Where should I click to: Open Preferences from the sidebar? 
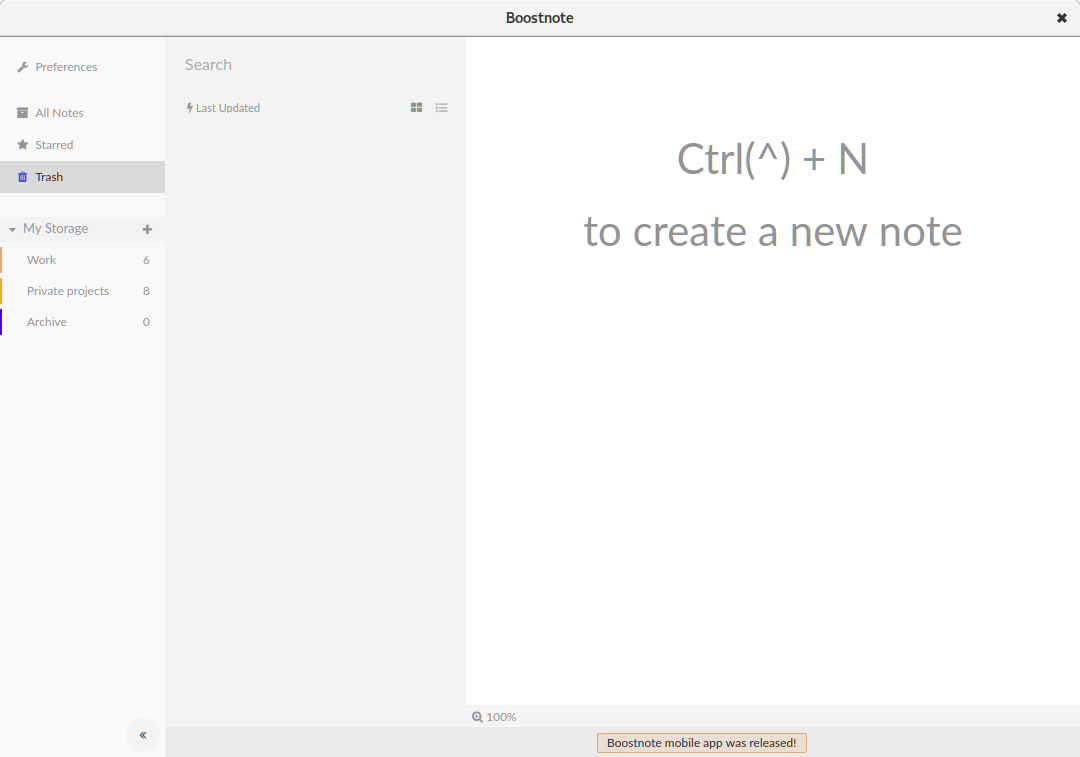[x=66, y=67]
